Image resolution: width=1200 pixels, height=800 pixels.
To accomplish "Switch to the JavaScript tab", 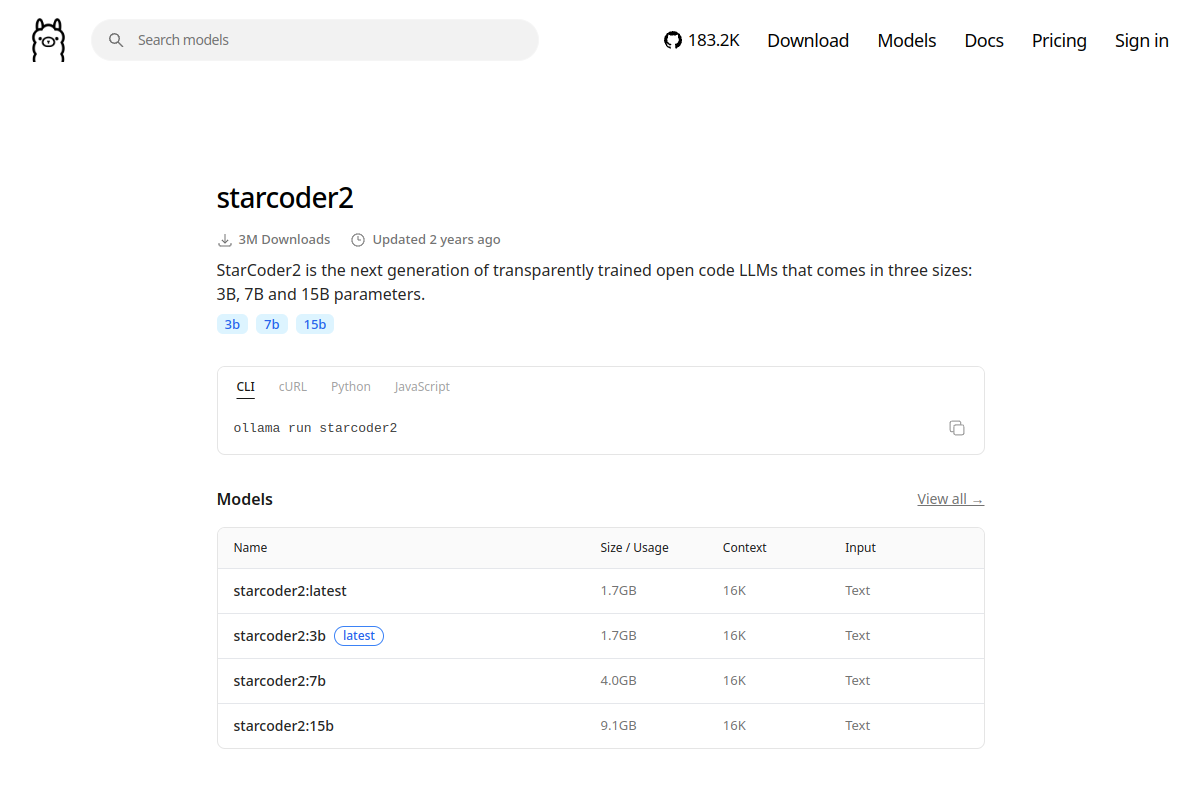I will 422,387.
